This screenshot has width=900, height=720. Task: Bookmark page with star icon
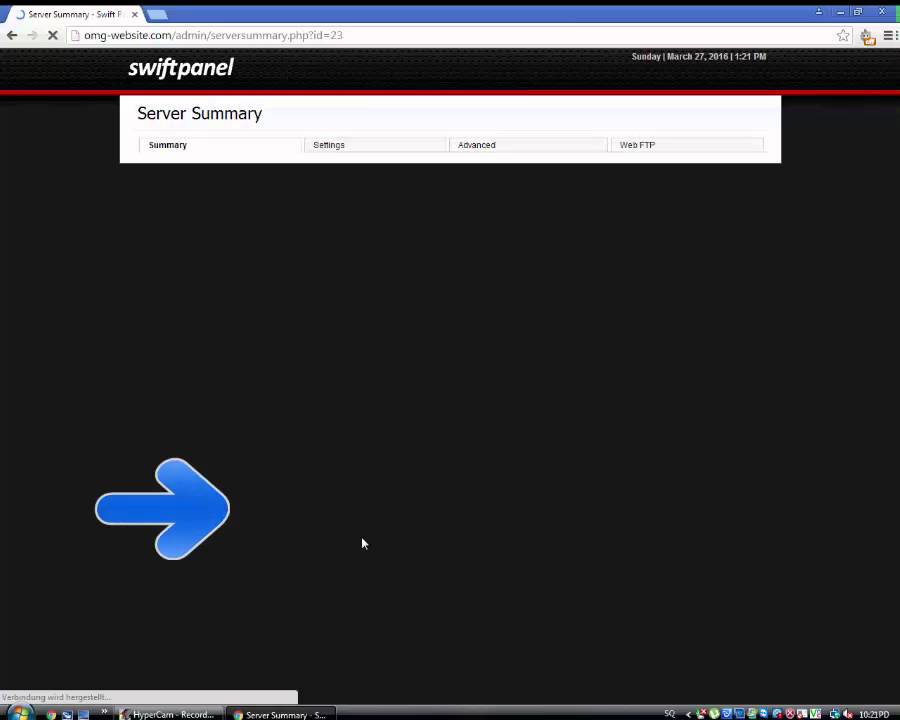843,36
